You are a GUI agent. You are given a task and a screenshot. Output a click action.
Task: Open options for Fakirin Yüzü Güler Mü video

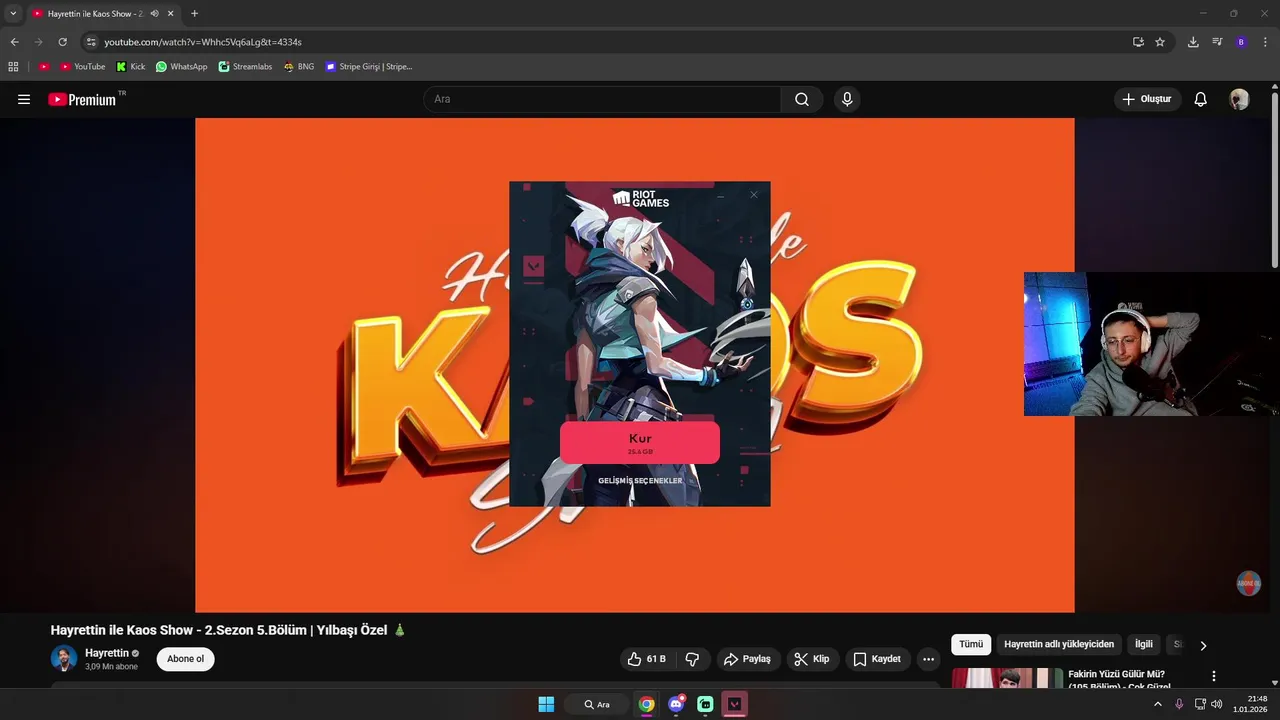(x=1214, y=676)
